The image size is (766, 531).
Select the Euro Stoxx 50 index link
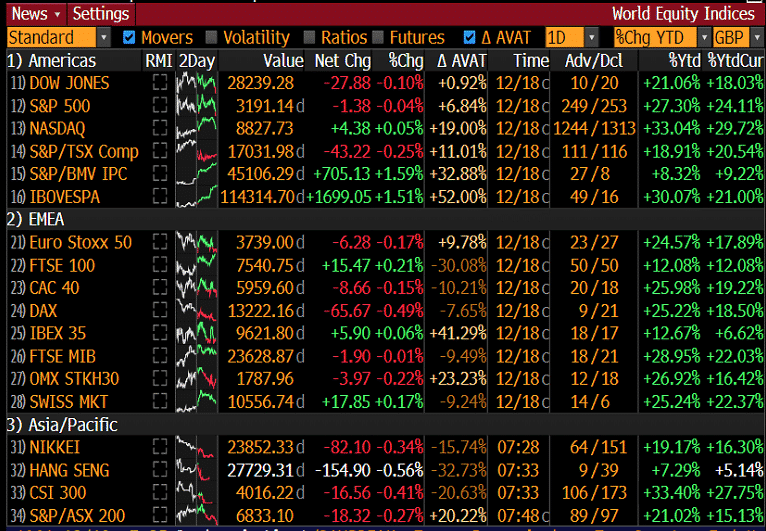pos(80,242)
